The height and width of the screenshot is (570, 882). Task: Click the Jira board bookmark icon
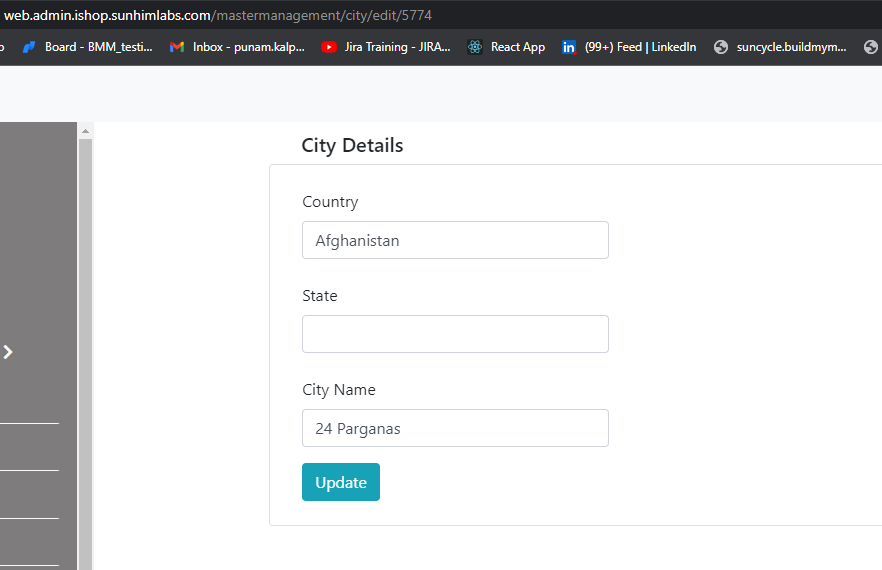[x=29, y=47]
